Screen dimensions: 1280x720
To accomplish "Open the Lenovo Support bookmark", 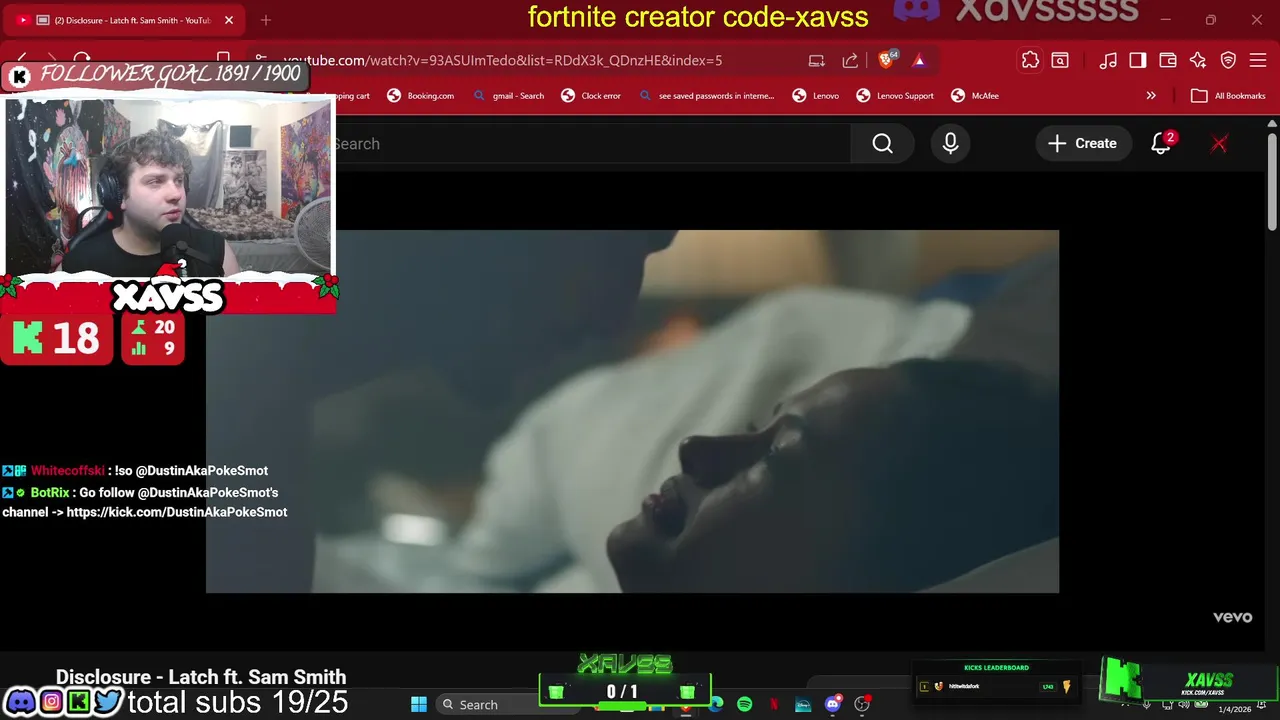I will (x=895, y=96).
